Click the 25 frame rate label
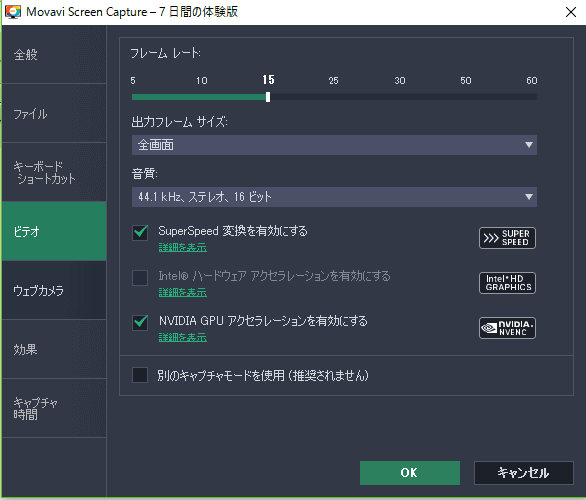586x500 pixels. [x=333, y=81]
